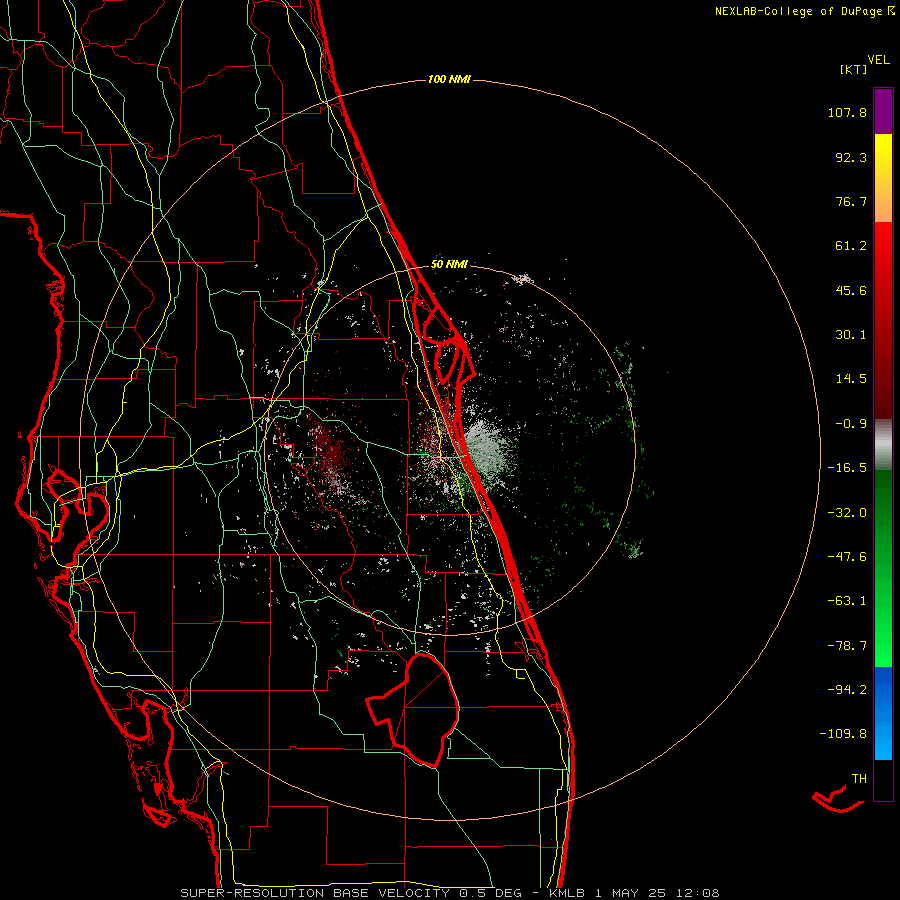Pick the purple band of the color bar
The height and width of the screenshot is (900, 900).
click(883, 111)
